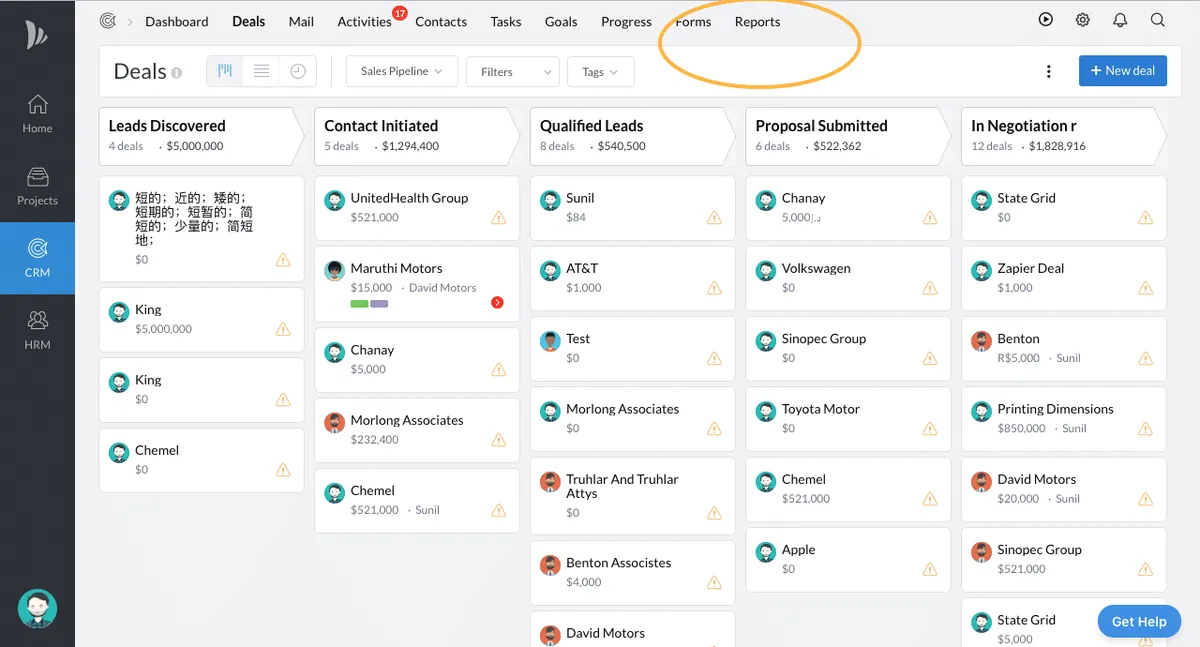Screen dimensions: 1200x647
Task: Open the settings gear icon
Action: 1083,20
